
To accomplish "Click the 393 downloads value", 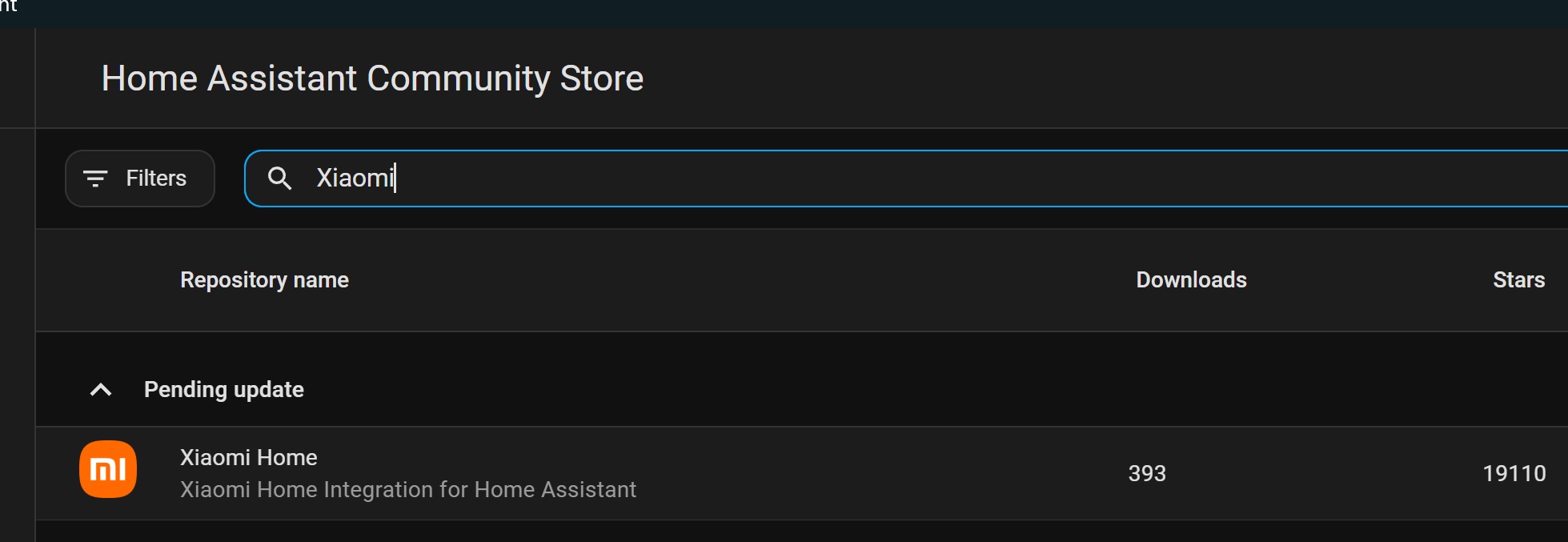I will pyautogui.click(x=1146, y=473).
